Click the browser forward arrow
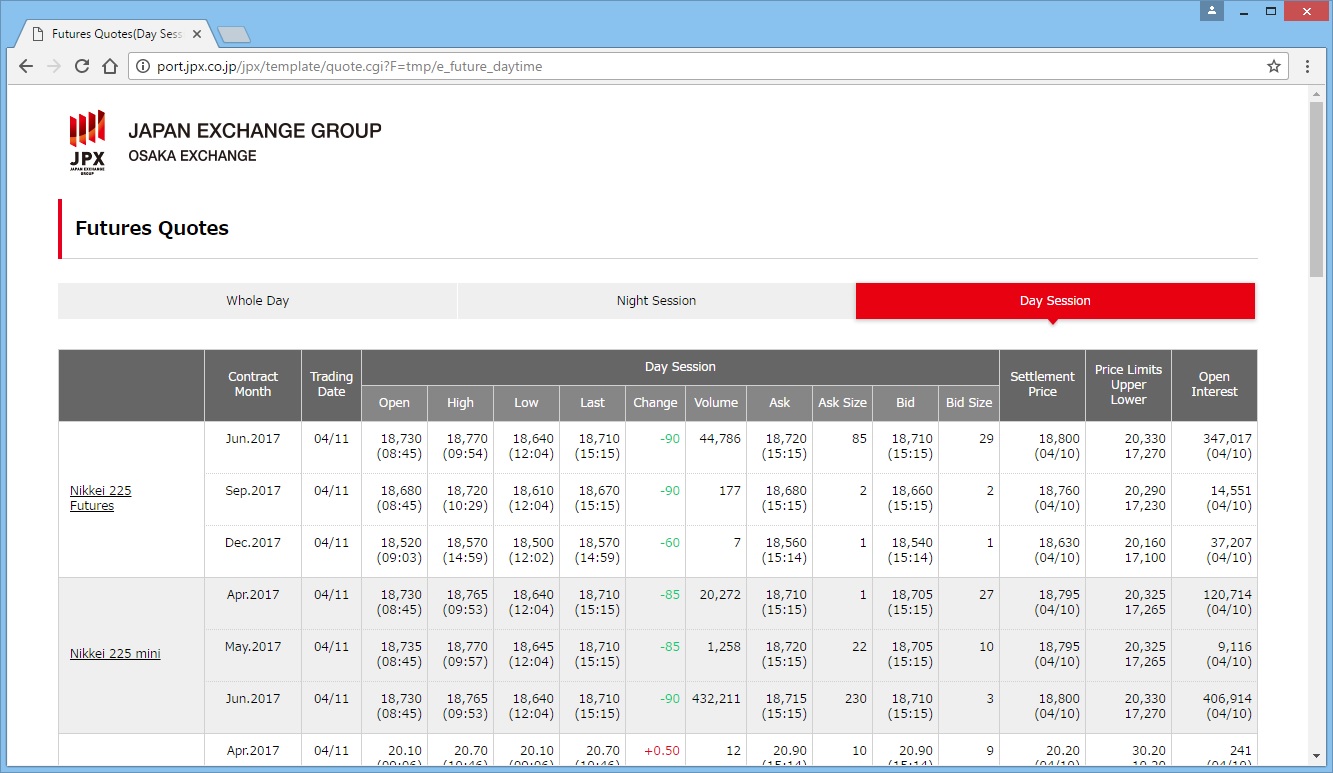 [54, 66]
